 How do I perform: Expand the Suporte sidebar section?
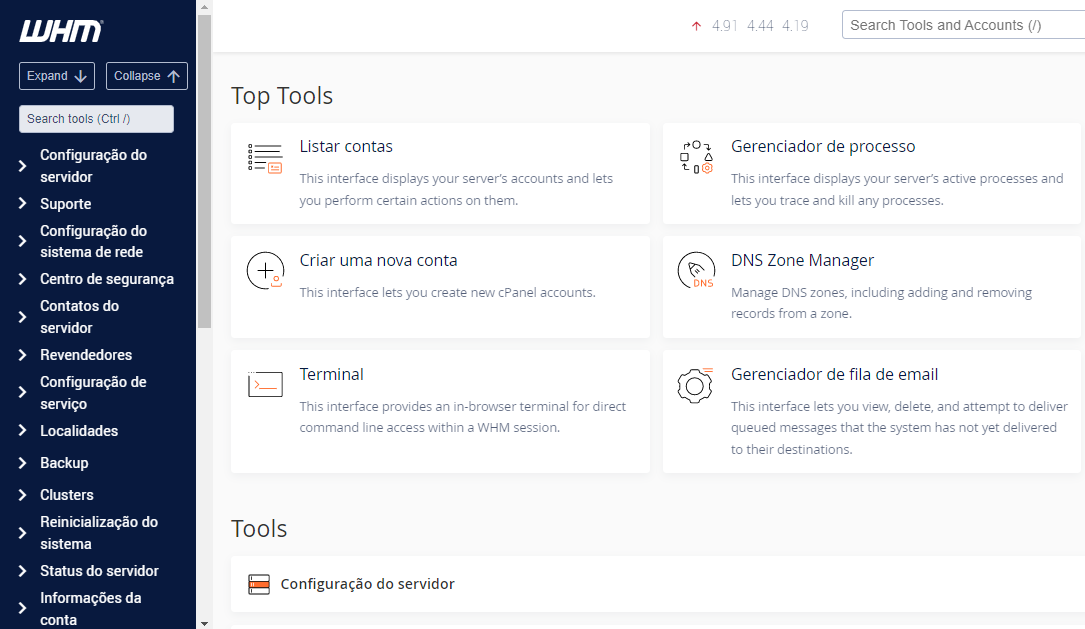point(23,204)
